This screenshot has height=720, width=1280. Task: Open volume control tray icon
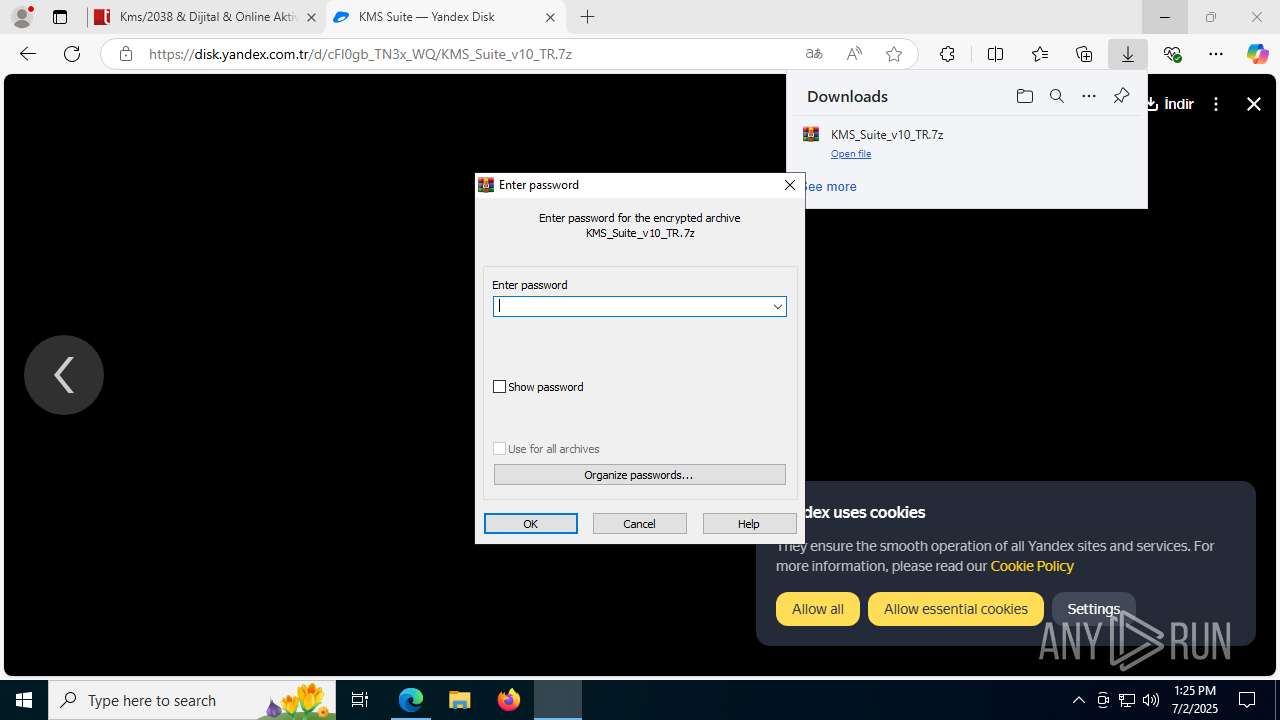coord(1151,700)
